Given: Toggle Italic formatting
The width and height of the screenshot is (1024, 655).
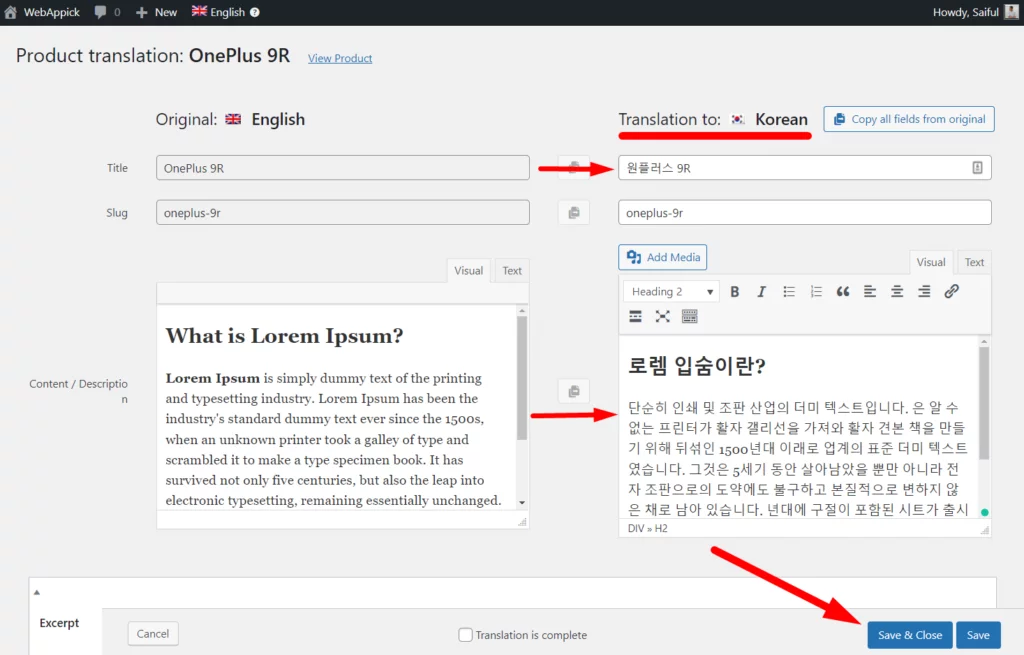Looking at the screenshot, I should (x=761, y=291).
